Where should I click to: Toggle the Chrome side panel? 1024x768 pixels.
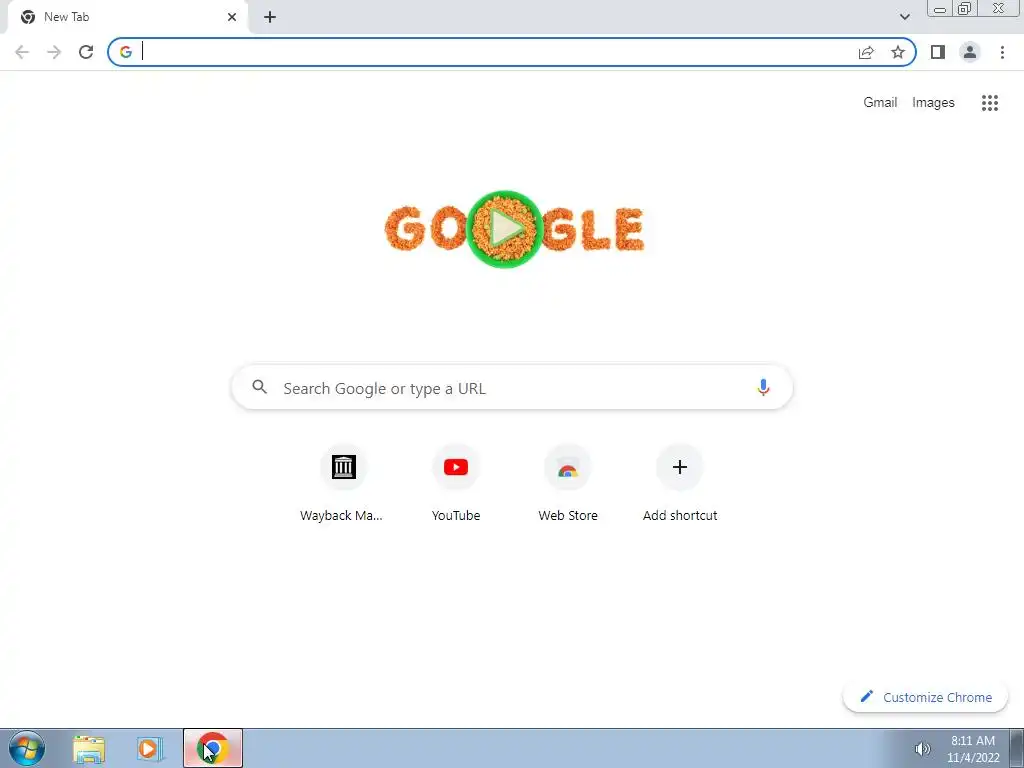[938, 52]
